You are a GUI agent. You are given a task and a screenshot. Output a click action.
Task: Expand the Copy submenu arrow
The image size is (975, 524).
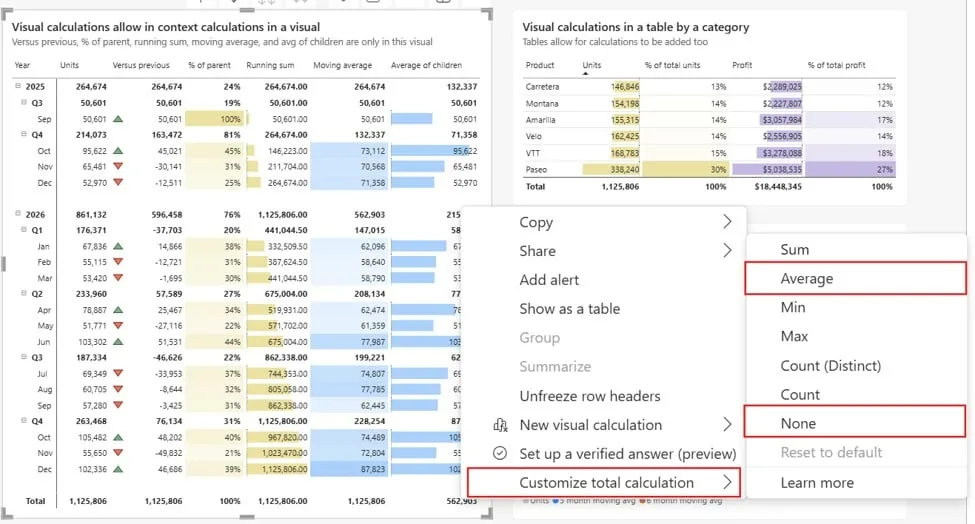point(727,222)
